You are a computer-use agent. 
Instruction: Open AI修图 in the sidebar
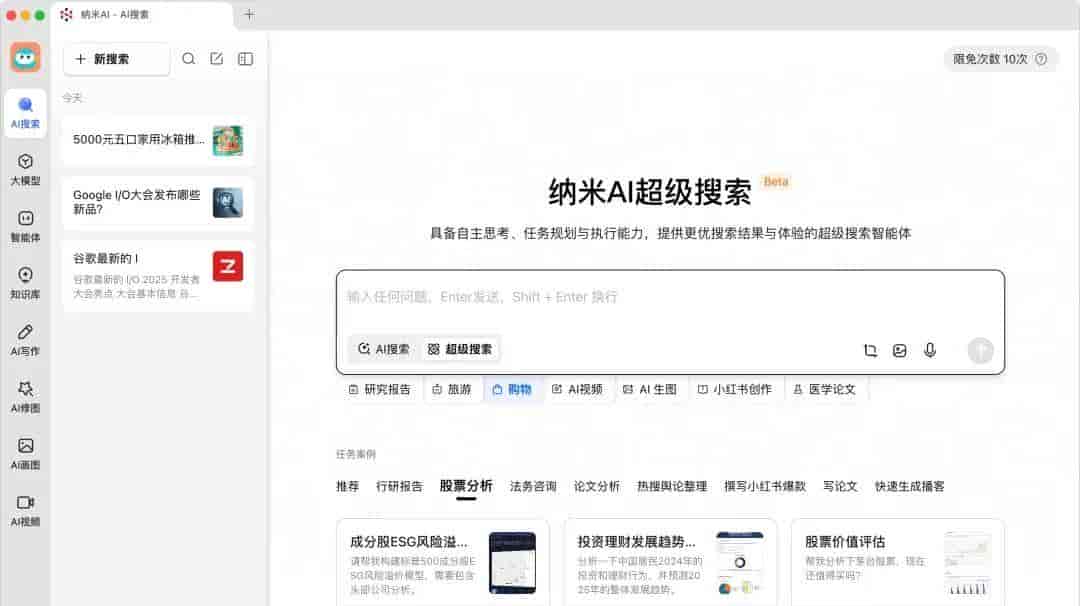(25, 397)
